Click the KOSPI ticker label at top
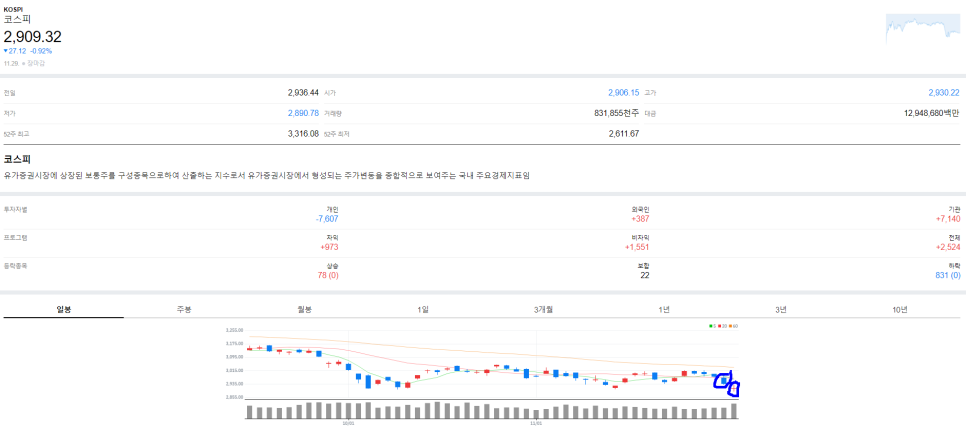The width and height of the screenshot is (966, 429). (x=13, y=9)
